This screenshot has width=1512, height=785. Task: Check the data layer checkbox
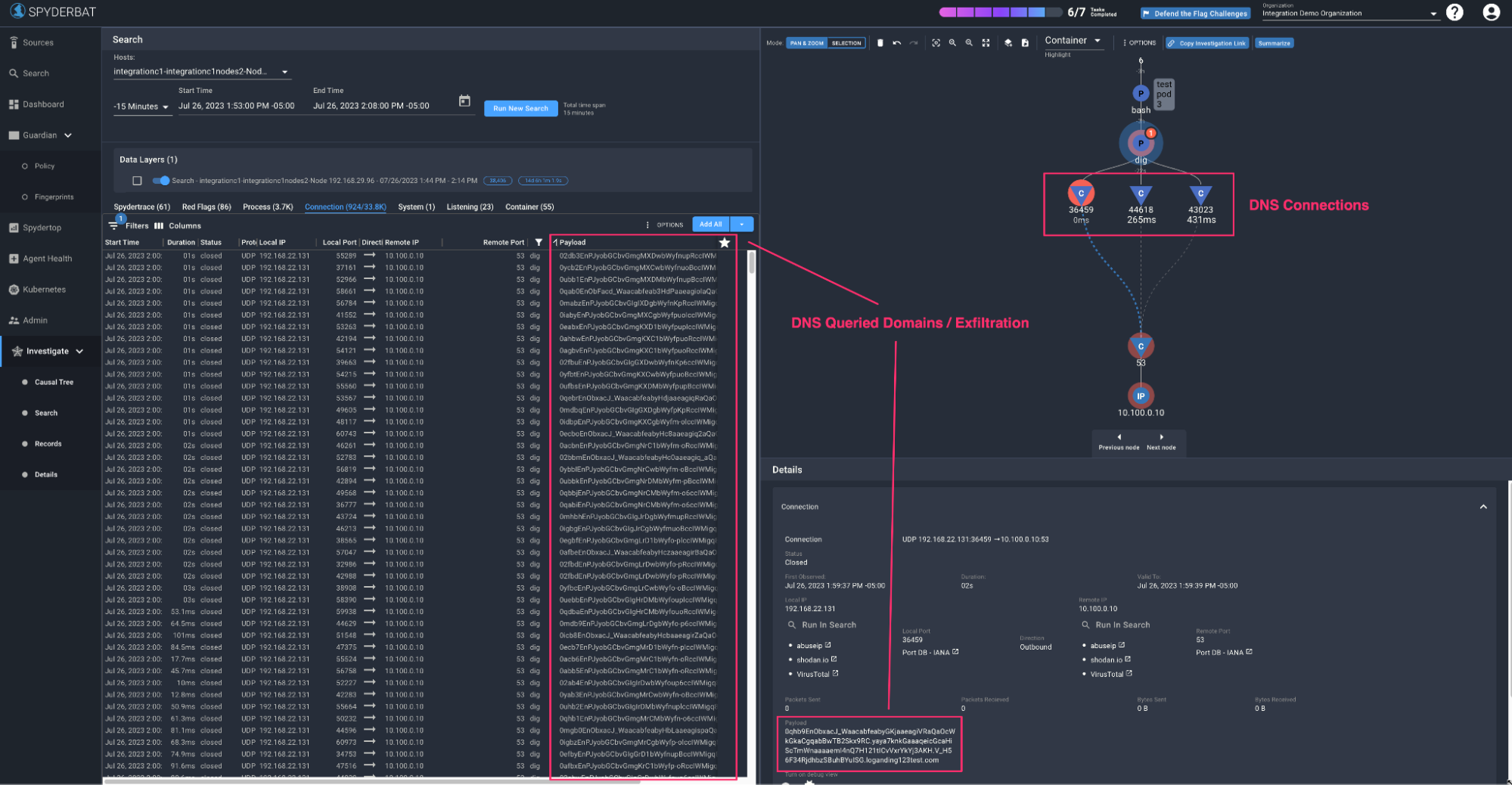(x=137, y=181)
